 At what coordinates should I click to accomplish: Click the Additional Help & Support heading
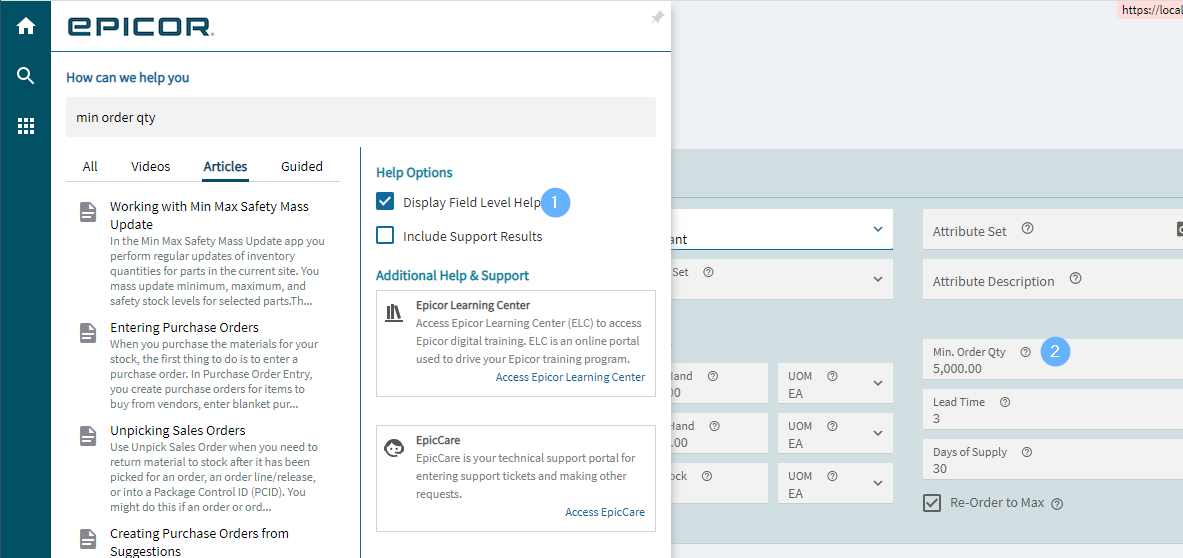(453, 275)
